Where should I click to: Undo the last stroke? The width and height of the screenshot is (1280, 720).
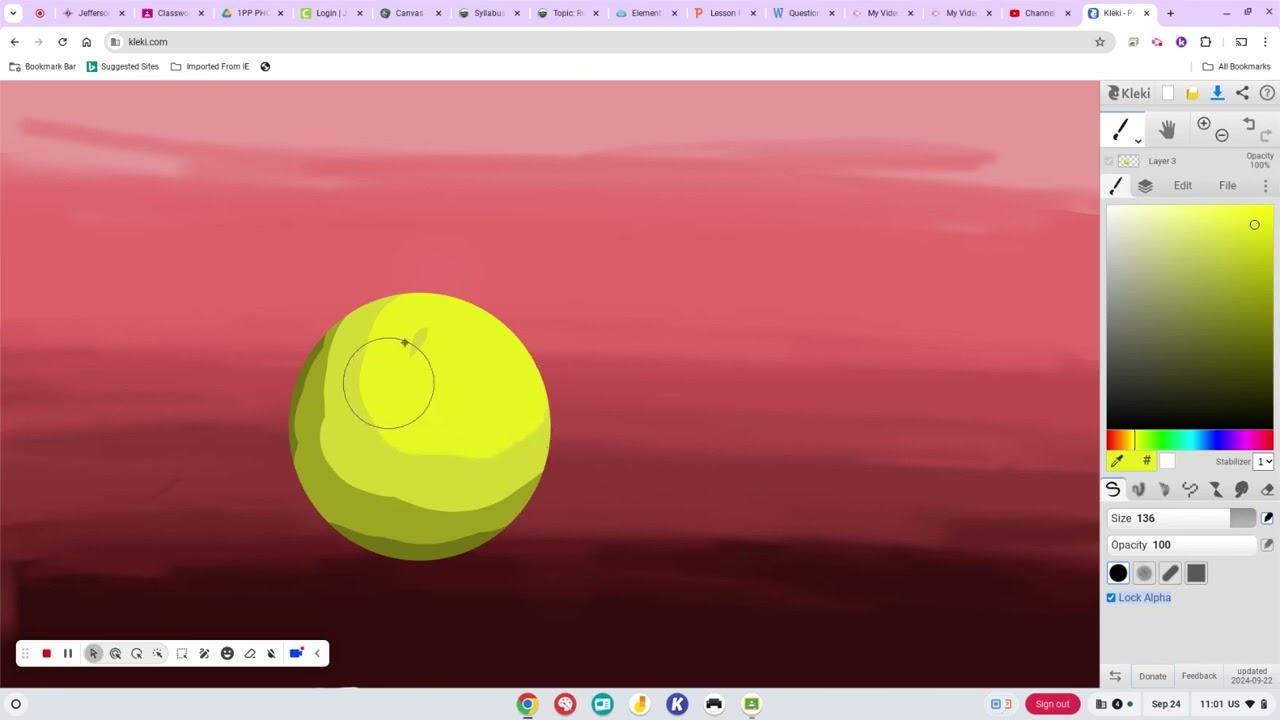[x=1249, y=123]
